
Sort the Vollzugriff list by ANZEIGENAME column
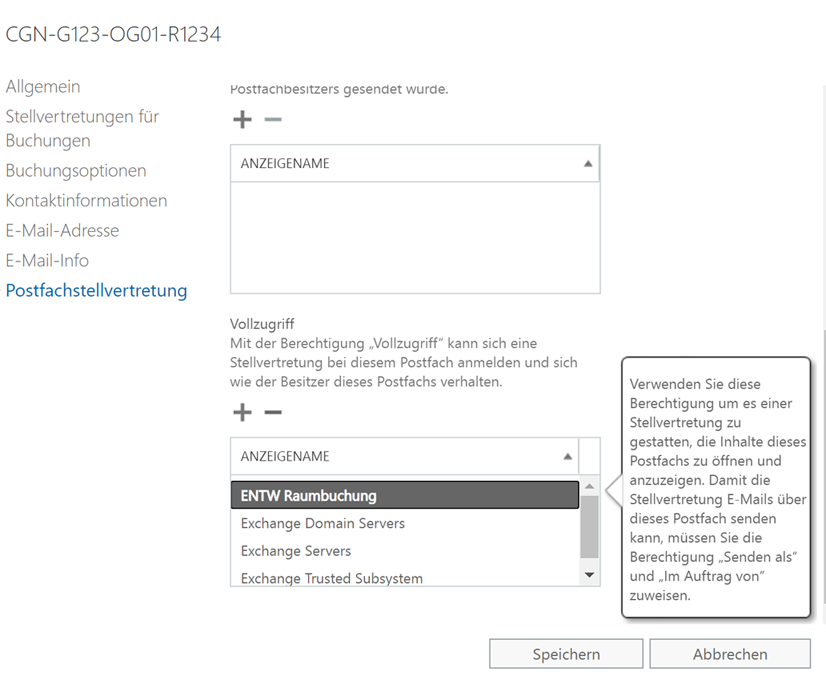pyautogui.click(x=405, y=456)
